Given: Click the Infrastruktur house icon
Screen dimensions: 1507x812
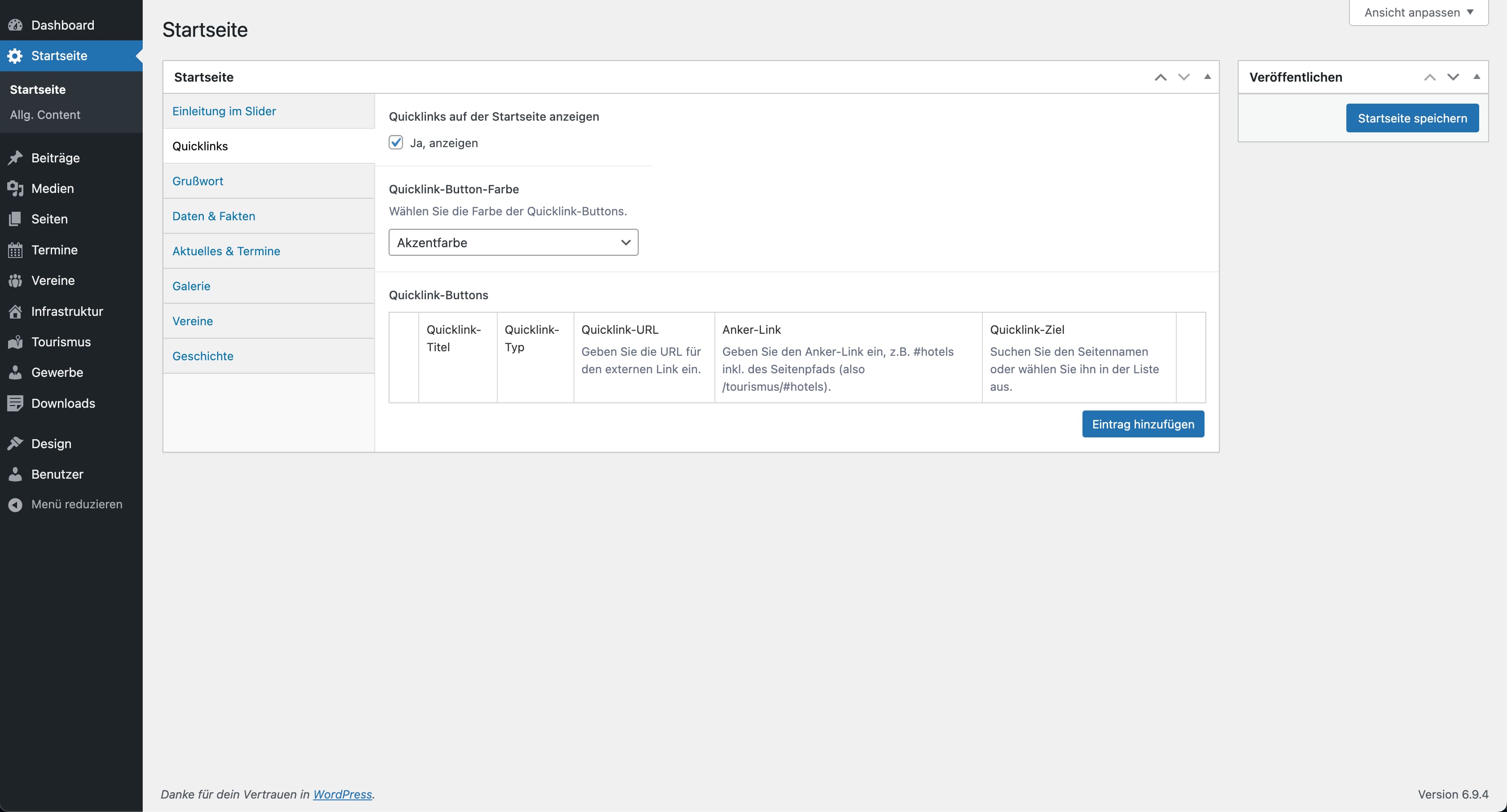Looking at the screenshot, I should pyautogui.click(x=16, y=310).
